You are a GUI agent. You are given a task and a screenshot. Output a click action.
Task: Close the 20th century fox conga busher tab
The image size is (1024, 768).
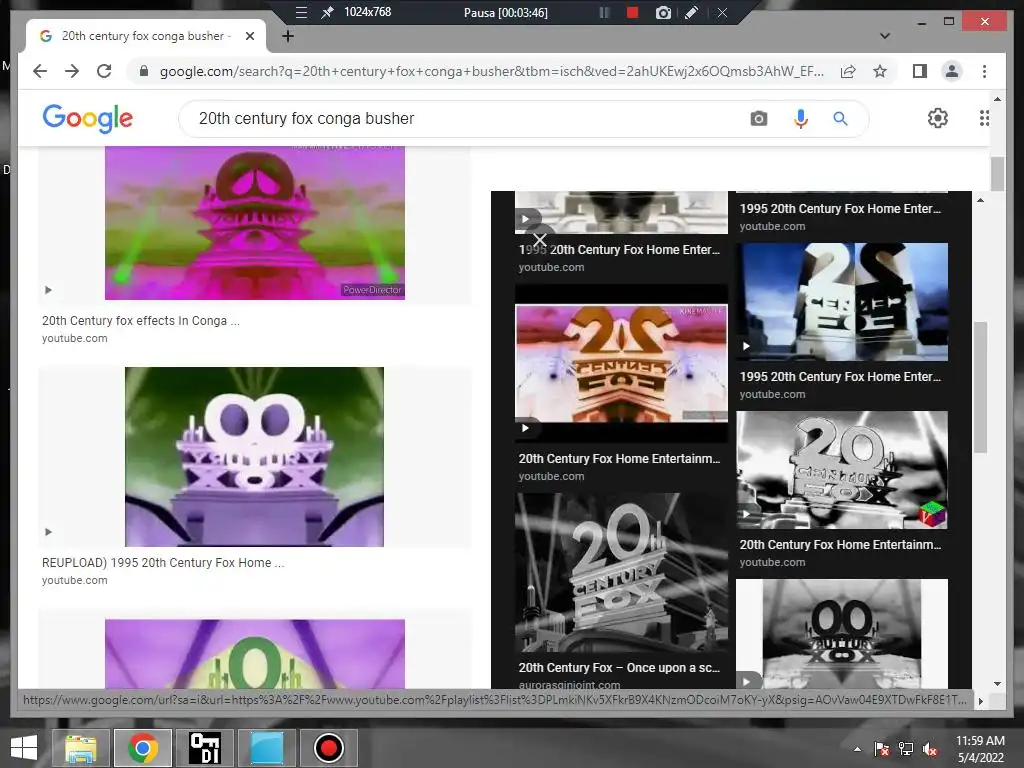click(249, 36)
